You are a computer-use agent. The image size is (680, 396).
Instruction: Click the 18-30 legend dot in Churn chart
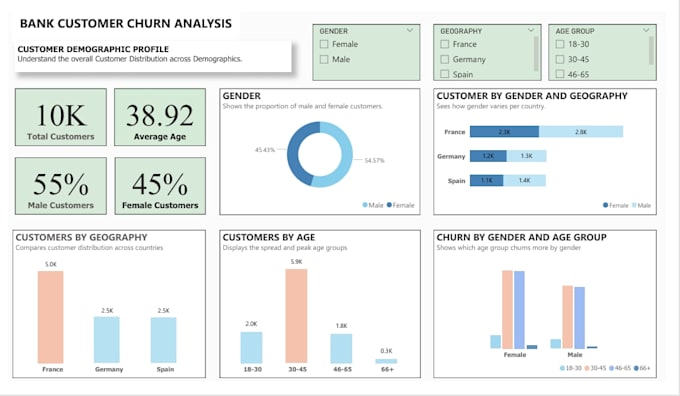(562, 368)
